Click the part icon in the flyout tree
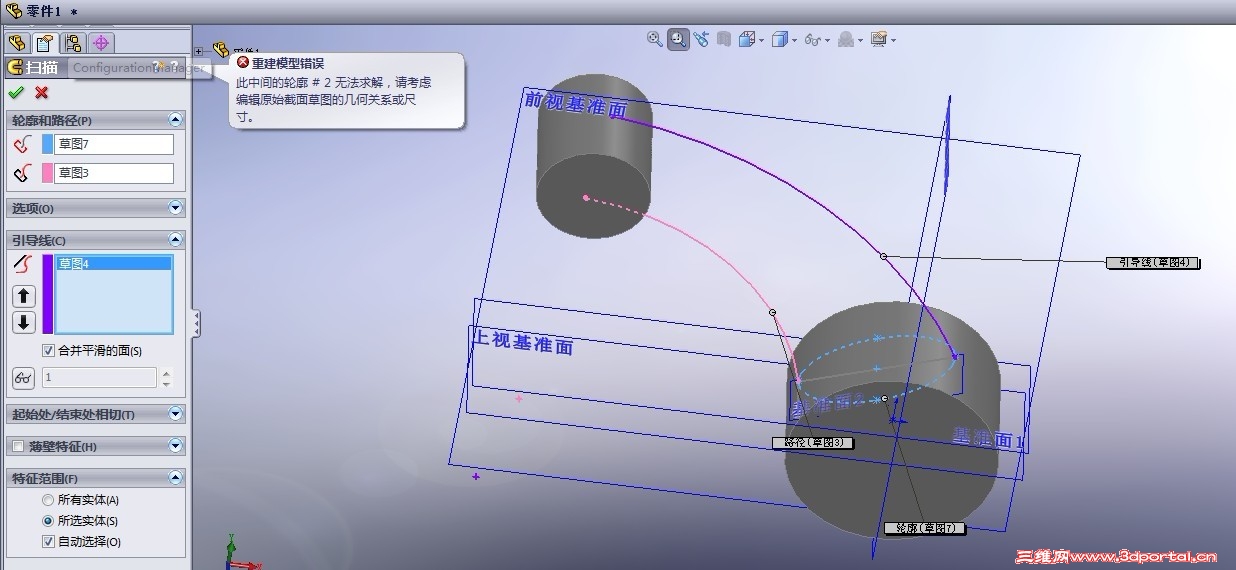1236x570 pixels. click(221, 49)
